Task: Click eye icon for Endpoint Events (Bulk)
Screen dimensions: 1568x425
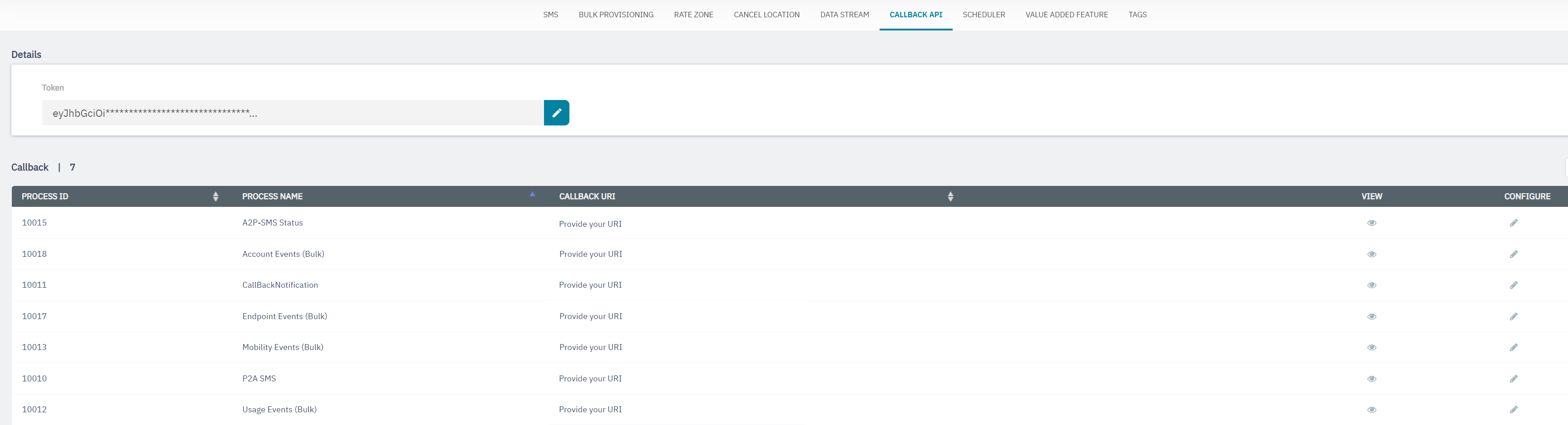Action: [1371, 317]
